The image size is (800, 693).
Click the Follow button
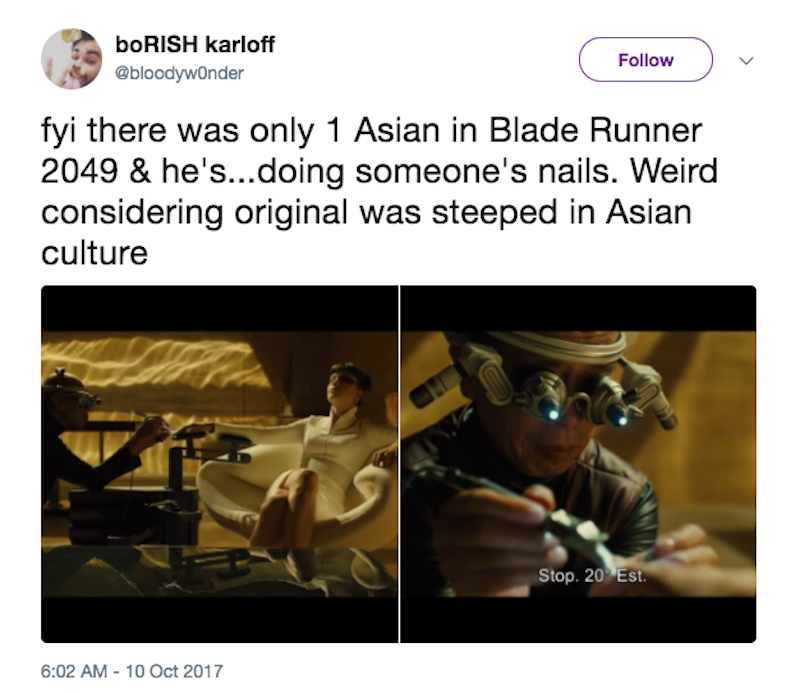[x=645, y=60]
